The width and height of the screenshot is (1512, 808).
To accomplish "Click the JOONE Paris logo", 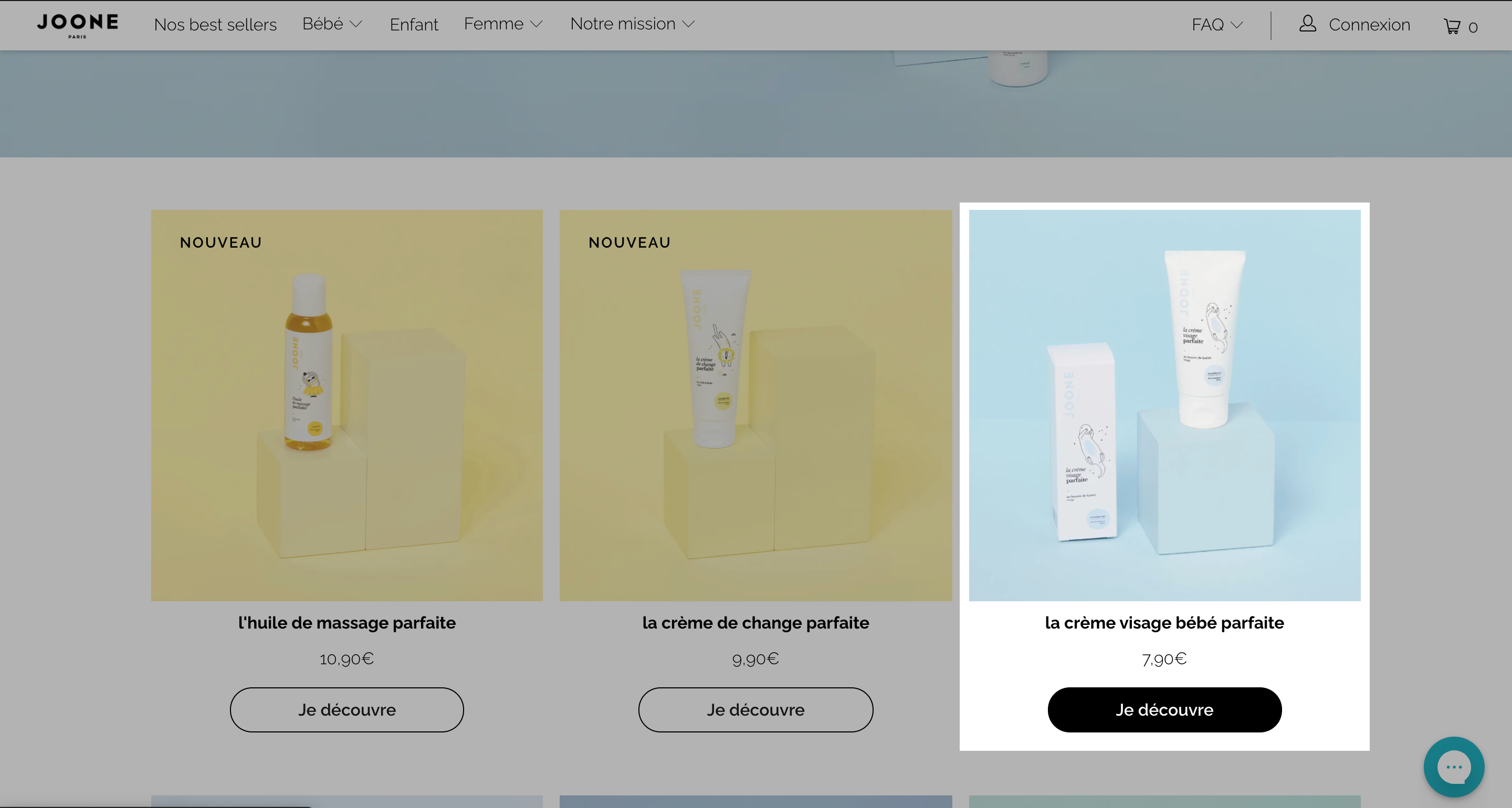I will (x=78, y=25).
